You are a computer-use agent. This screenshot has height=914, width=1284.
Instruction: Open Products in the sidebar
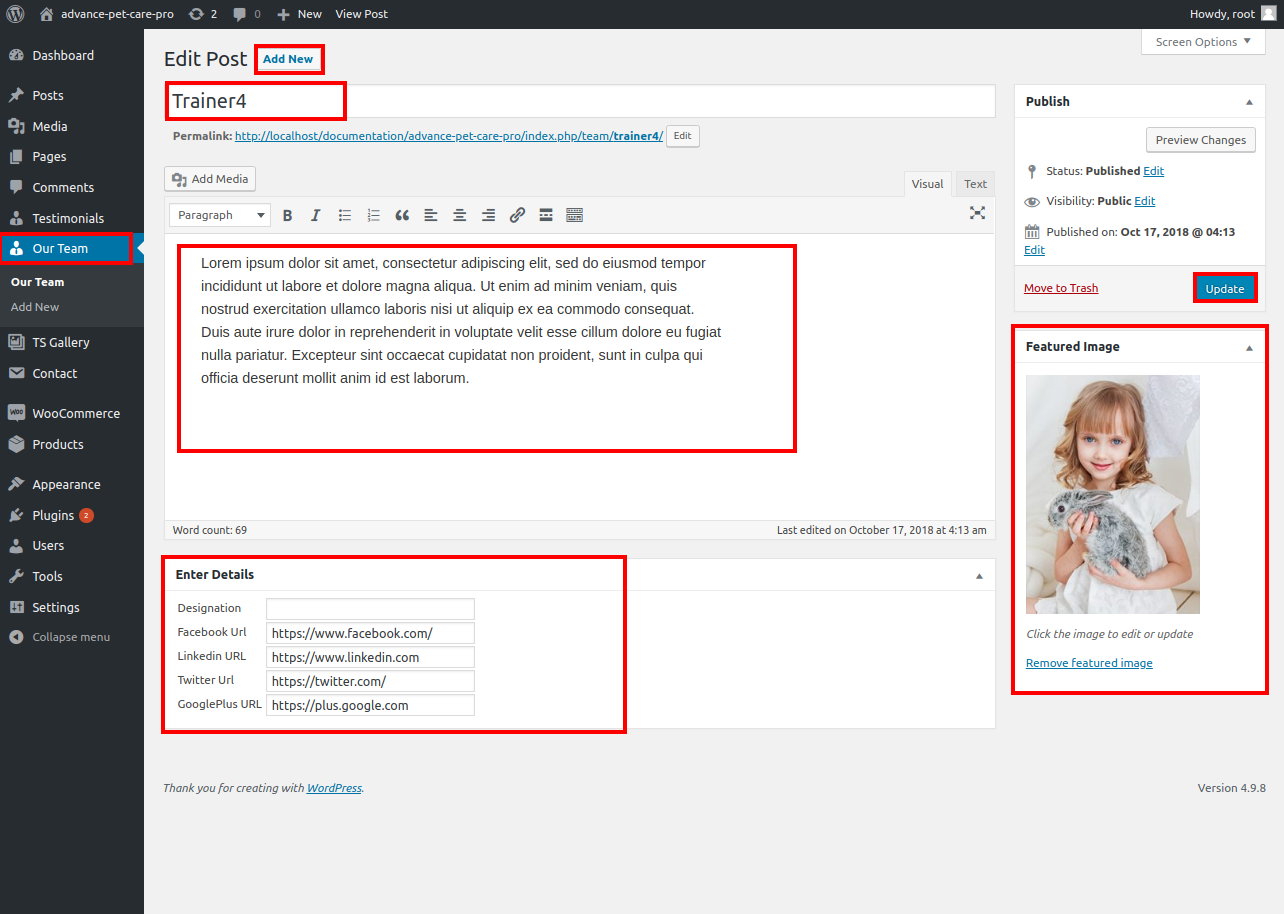[x=72, y=445]
